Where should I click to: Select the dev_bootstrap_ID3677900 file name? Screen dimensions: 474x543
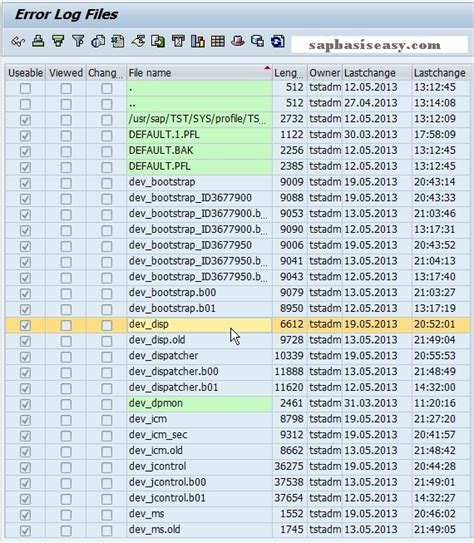pyautogui.click(x=190, y=198)
